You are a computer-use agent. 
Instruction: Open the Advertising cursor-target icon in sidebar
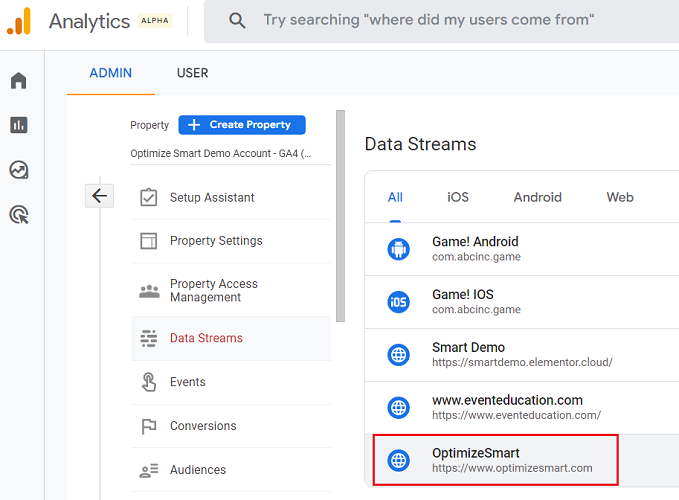tap(19, 215)
